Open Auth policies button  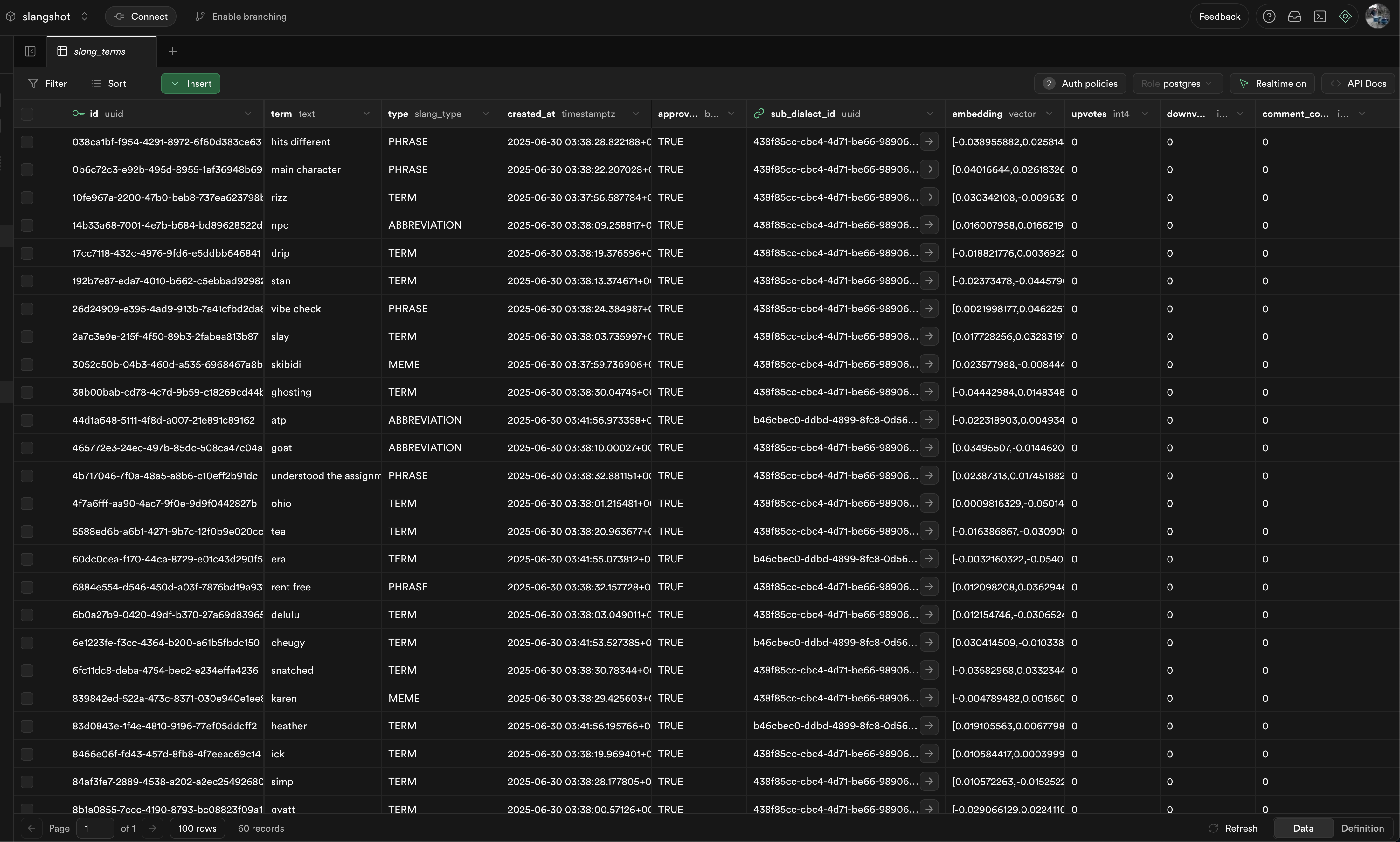pos(1080,83)
